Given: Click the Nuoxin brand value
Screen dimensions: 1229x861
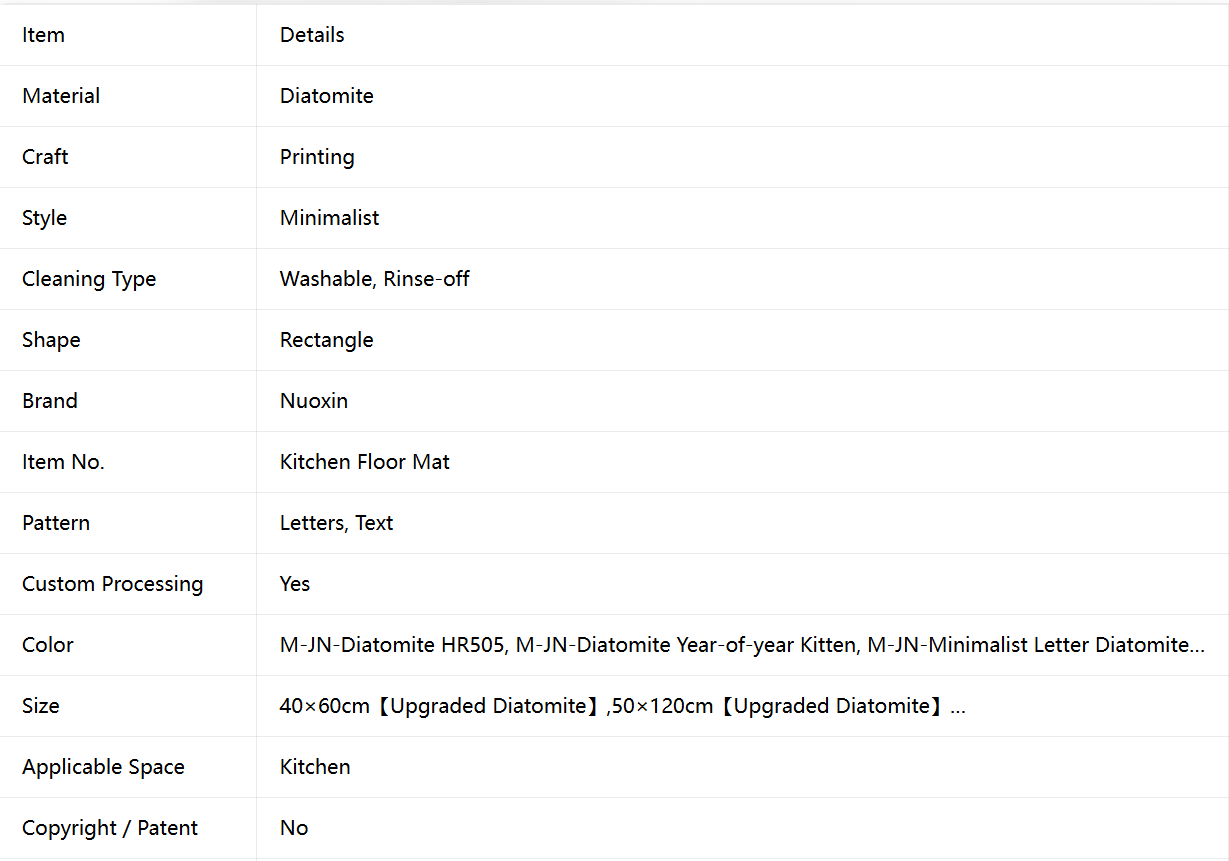Looking at the screenshot, I should (314, 401).
